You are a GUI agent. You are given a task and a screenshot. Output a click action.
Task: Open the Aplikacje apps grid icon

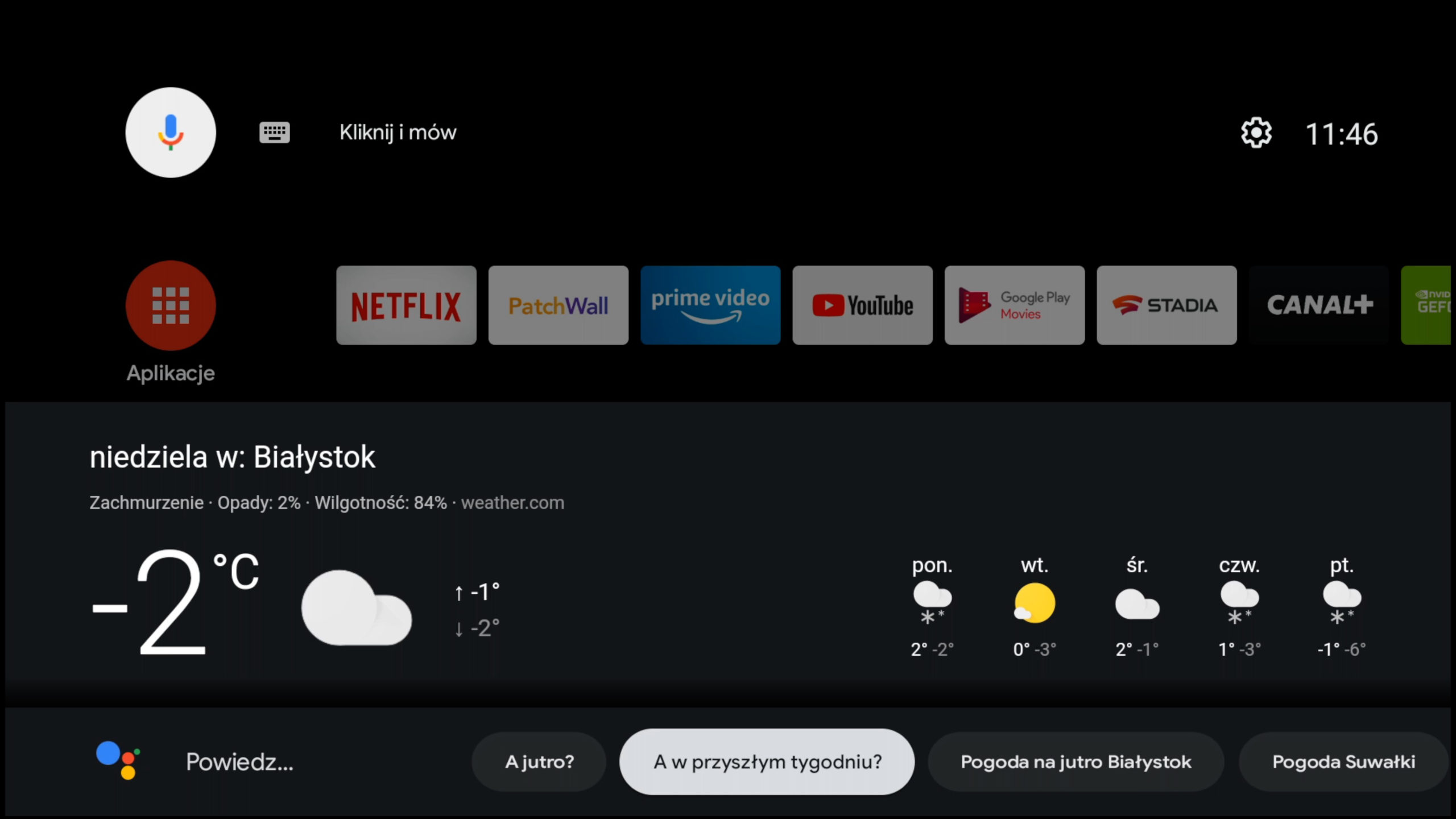point(171,305)
